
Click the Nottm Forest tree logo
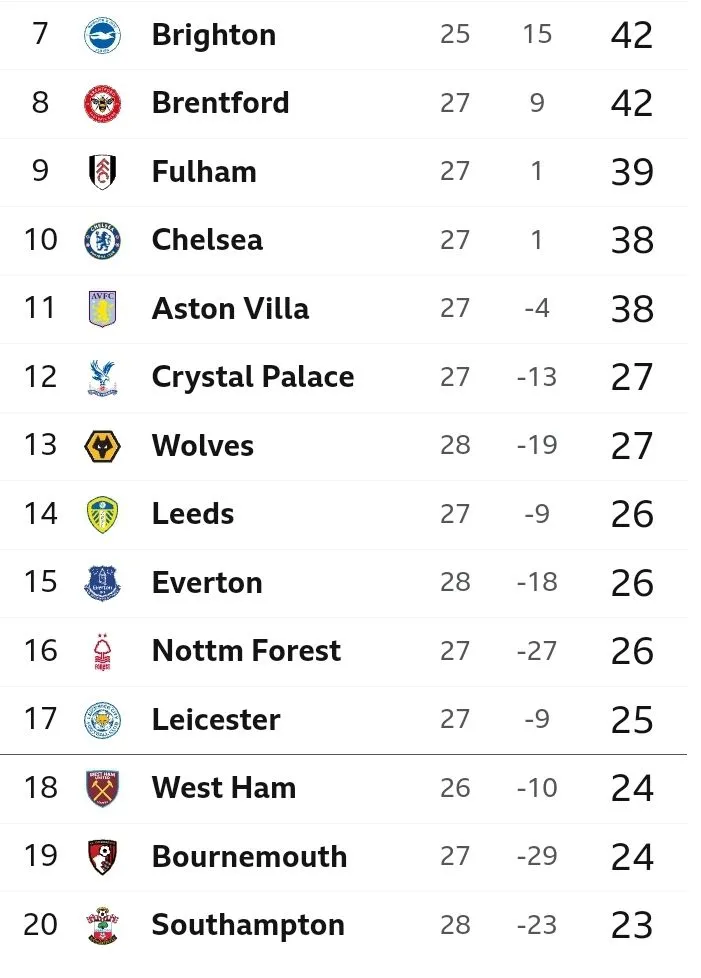(102, 651)
